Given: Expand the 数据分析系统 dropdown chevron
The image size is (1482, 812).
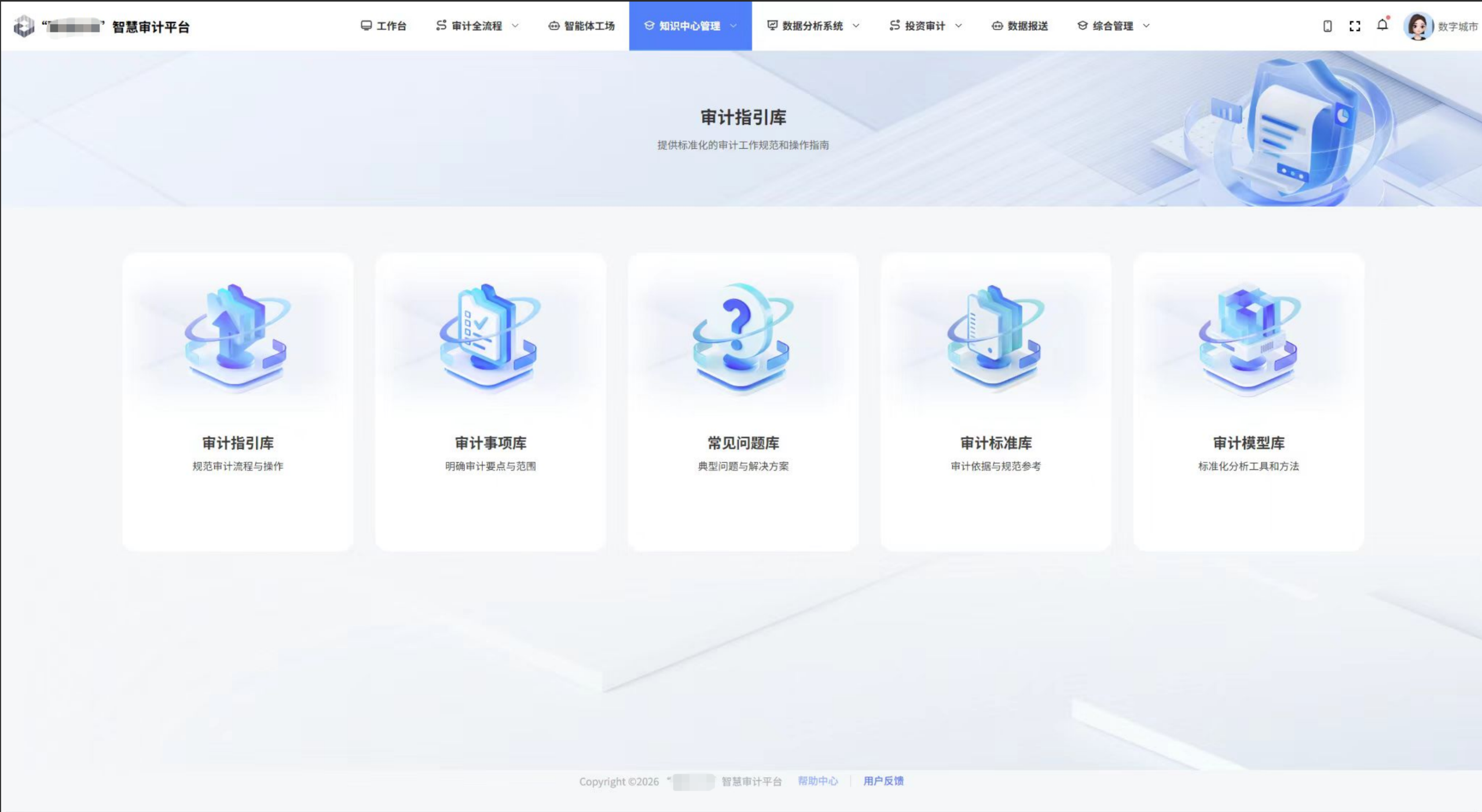Looking at the screenshot, I should [x=856, y=25].
